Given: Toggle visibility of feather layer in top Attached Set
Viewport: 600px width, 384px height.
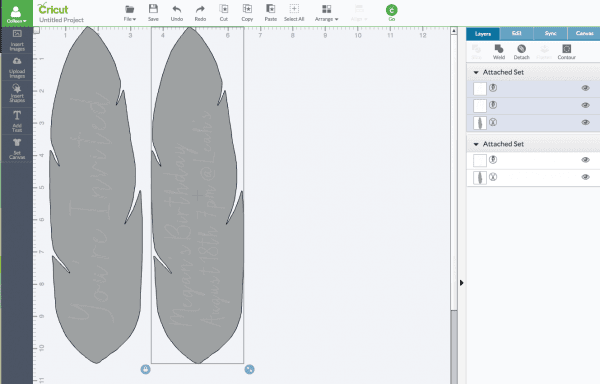Looking at the screenshot, I should click(585, 122).
